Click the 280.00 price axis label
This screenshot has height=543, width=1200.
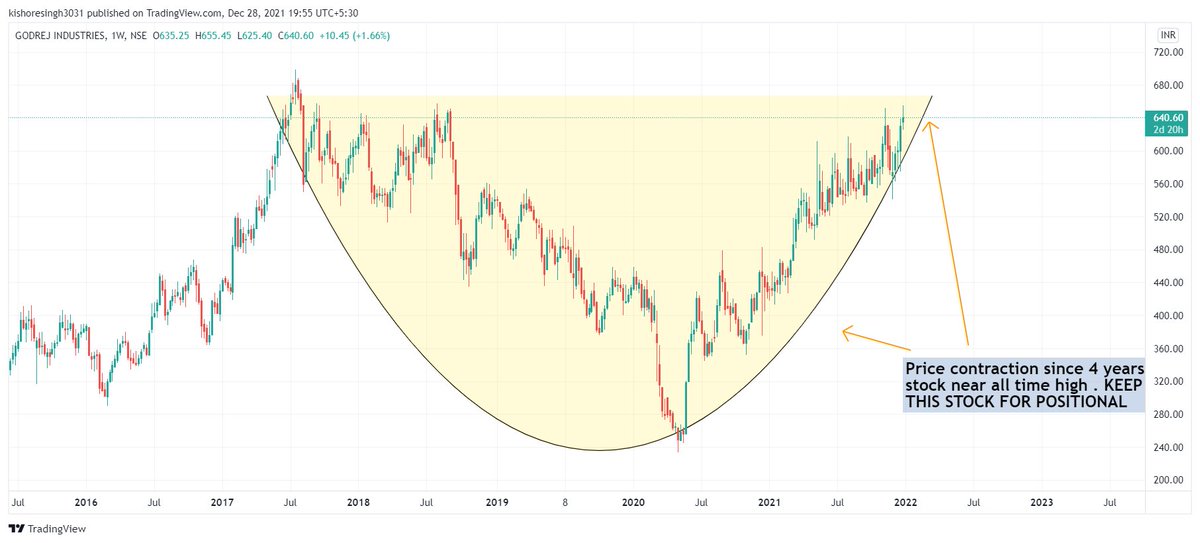coord(1168,415)
